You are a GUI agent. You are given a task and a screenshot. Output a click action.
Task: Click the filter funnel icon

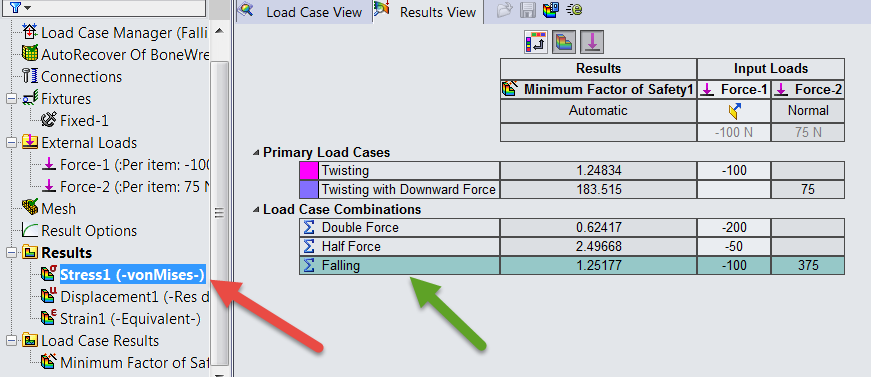[14, 7]
